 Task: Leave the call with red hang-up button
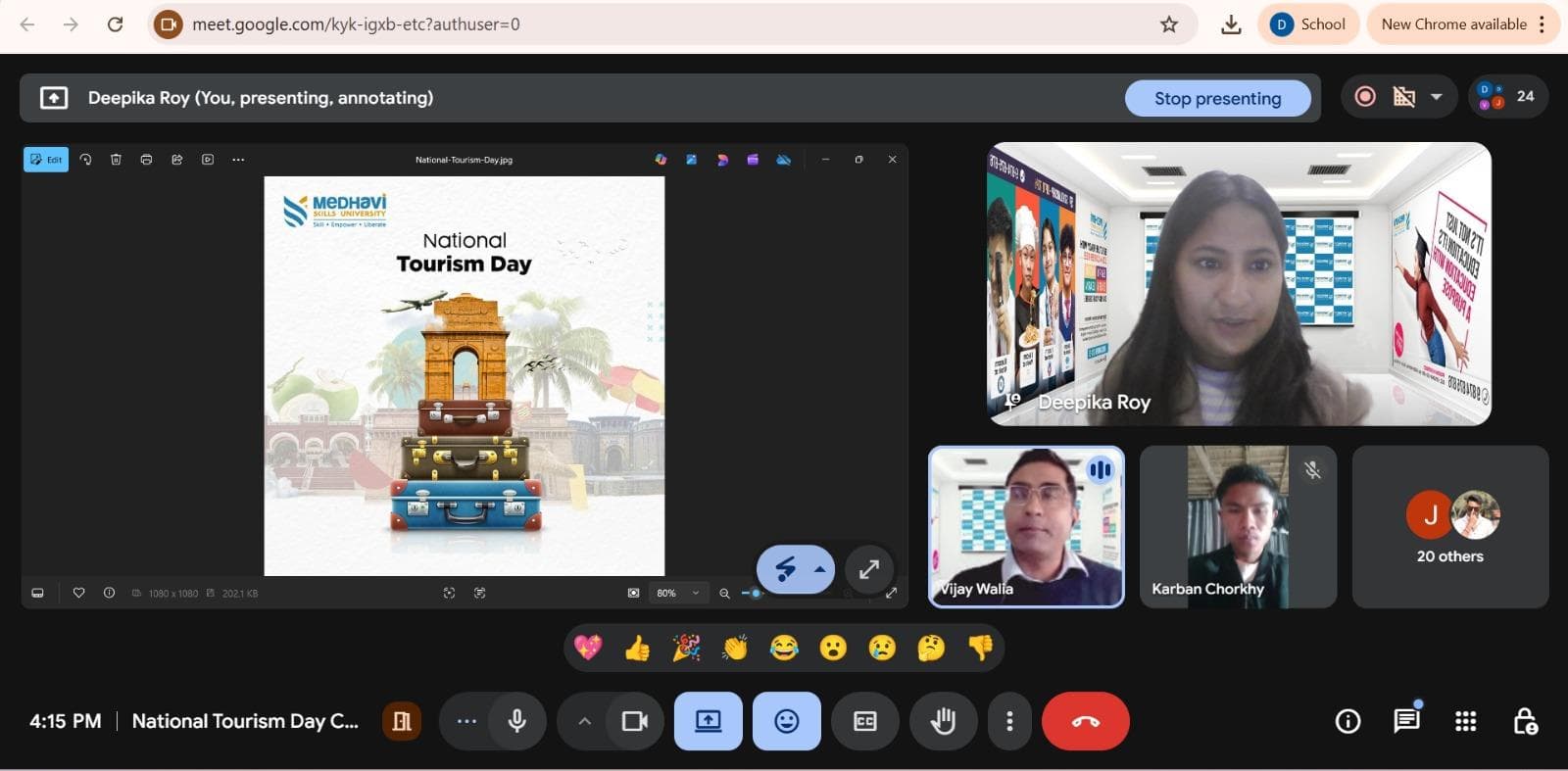point(1085,721)
